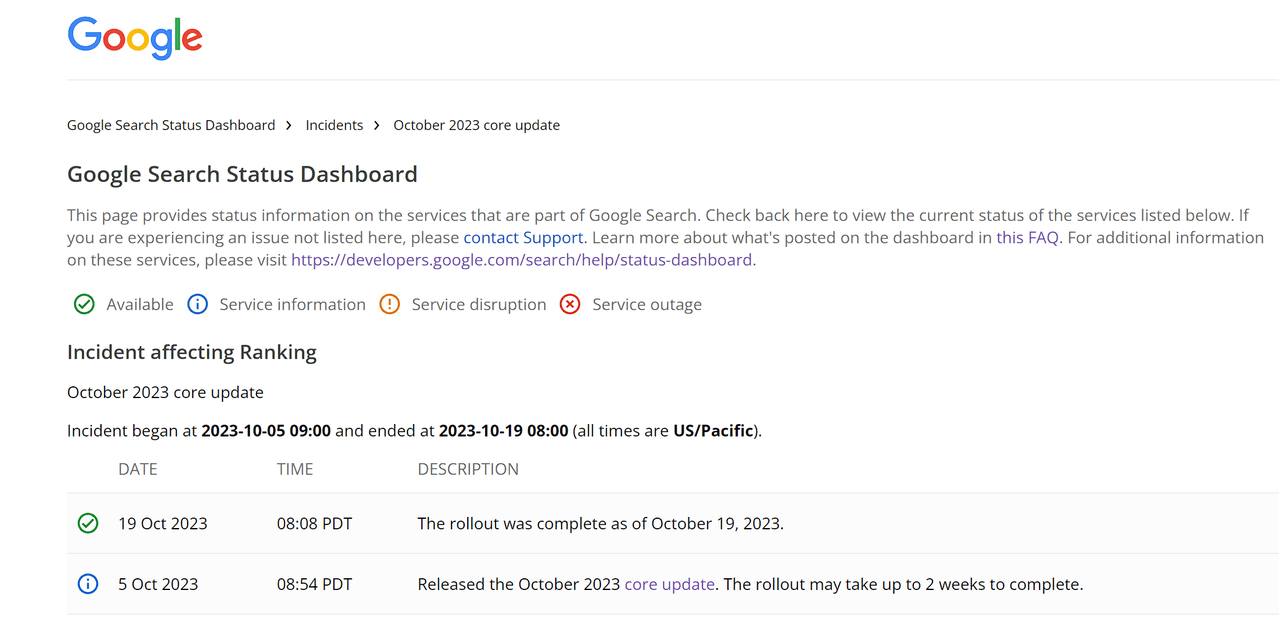Click the 'Available' legend label
Viewport: 1280px width, 629px height.
140,304
